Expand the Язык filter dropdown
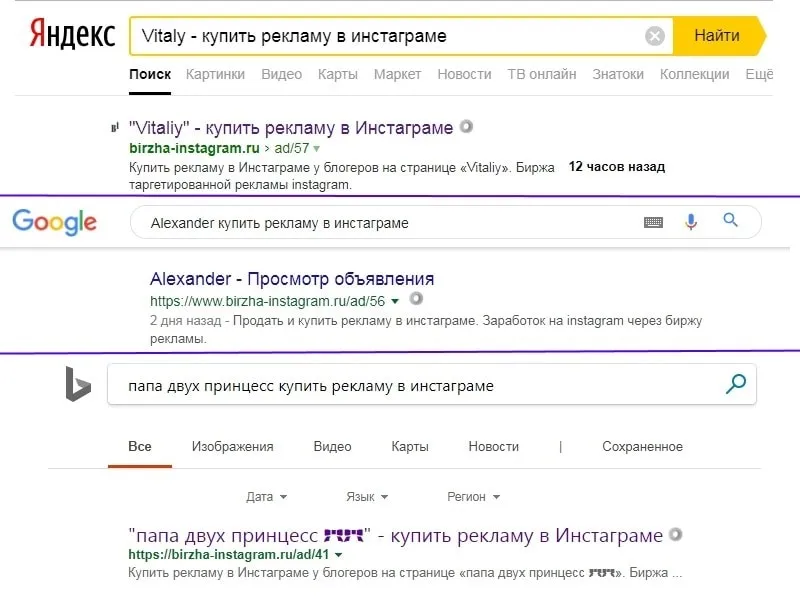 (367, 497)
